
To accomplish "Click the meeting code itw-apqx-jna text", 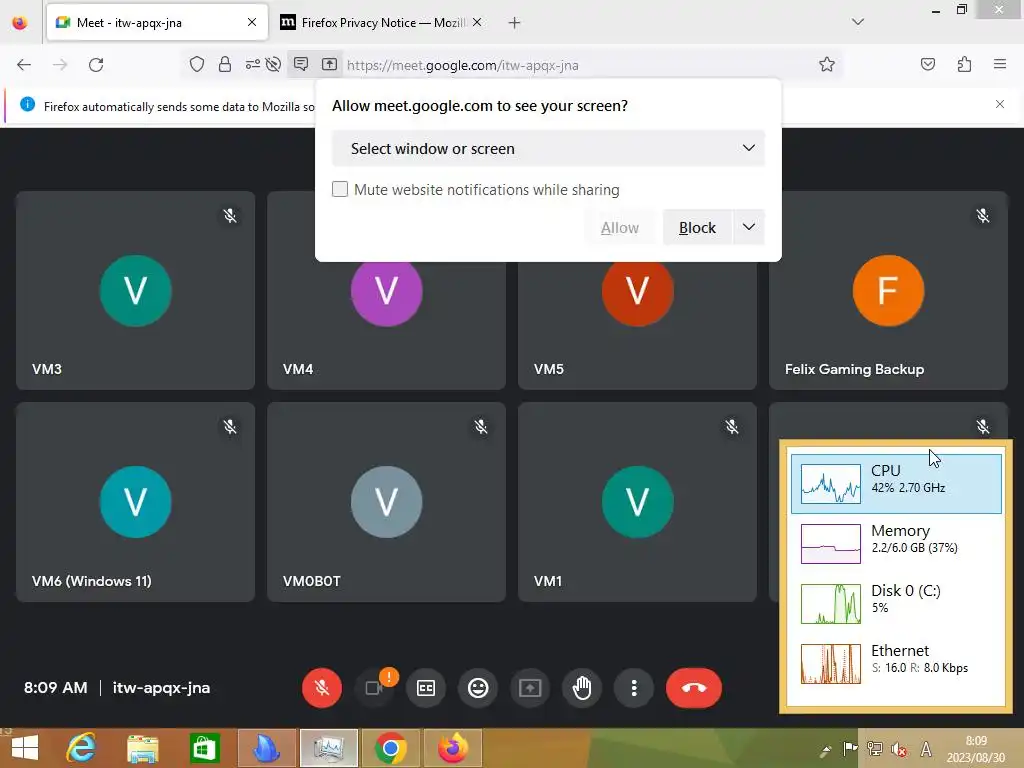I will coord(161,688).
